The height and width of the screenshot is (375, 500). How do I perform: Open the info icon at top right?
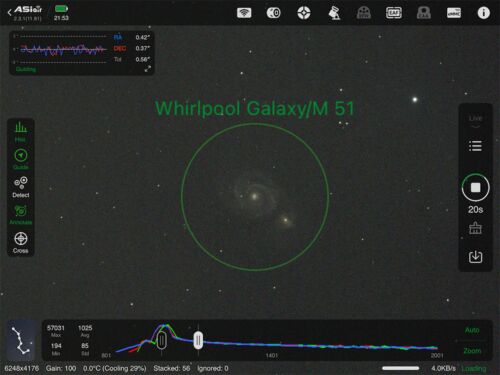(x=483, y=13)
